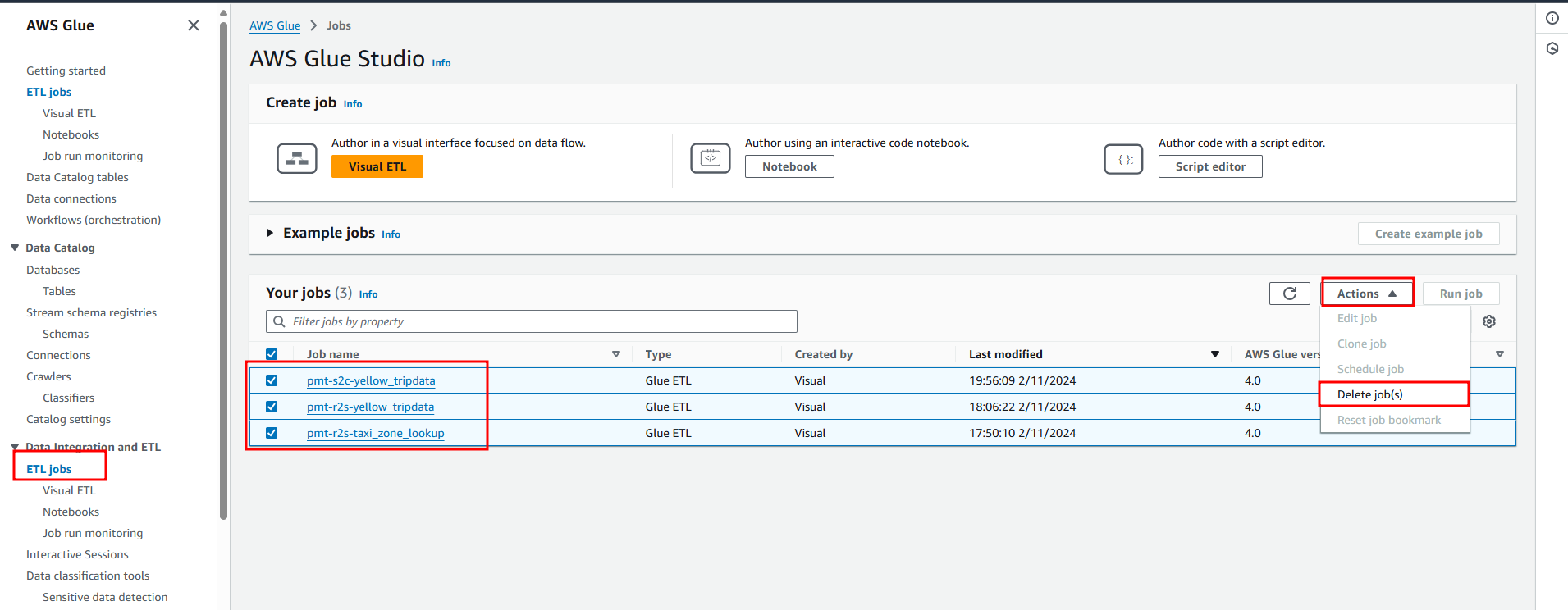The width and height of the screenshot is (1568, 610).
Task: Open the Actions dropdown menu
Action: click(x=1367, y=294)
